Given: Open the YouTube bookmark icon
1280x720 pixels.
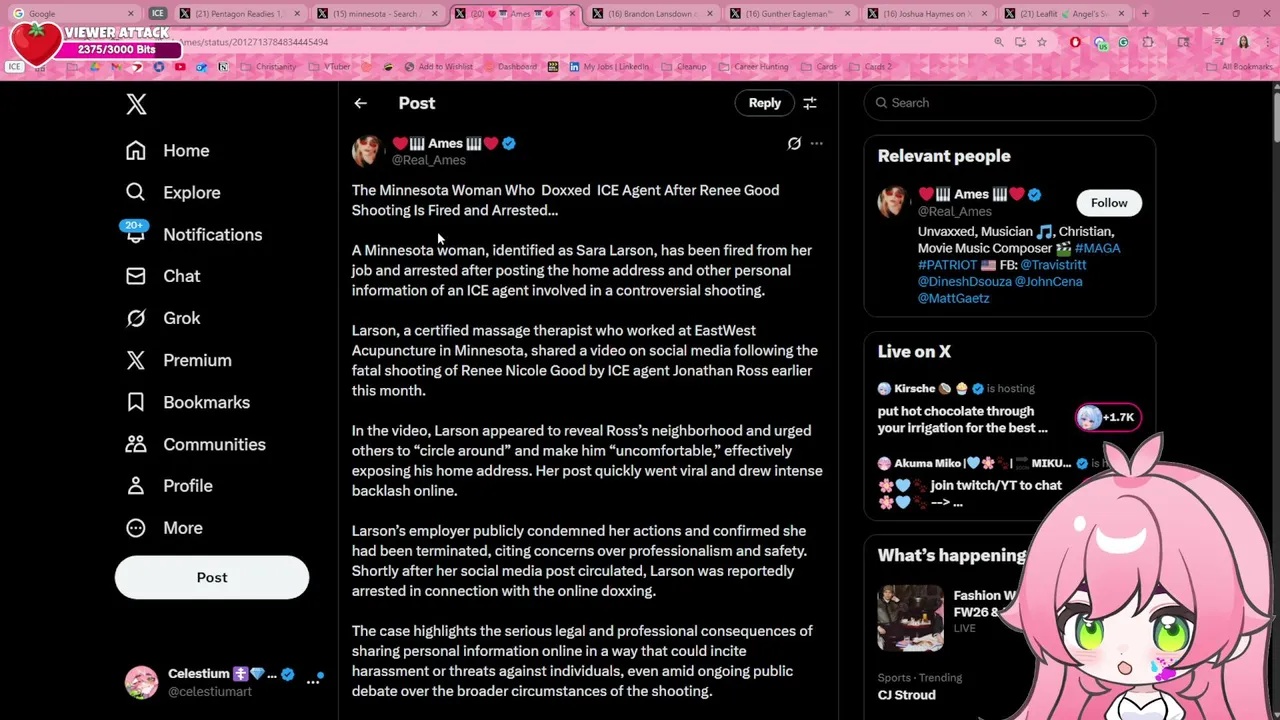Looking at the screenshot, I should 180,67.
